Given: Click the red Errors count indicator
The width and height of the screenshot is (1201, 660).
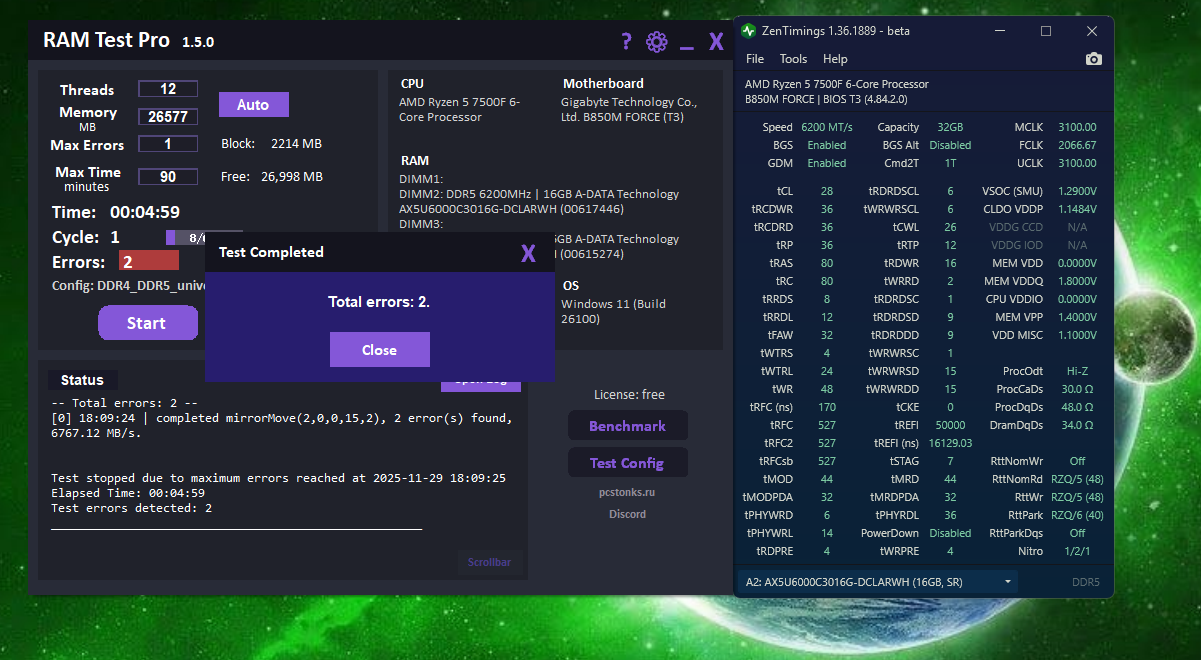Looking at the screenshot, I should tap(149, 261).
